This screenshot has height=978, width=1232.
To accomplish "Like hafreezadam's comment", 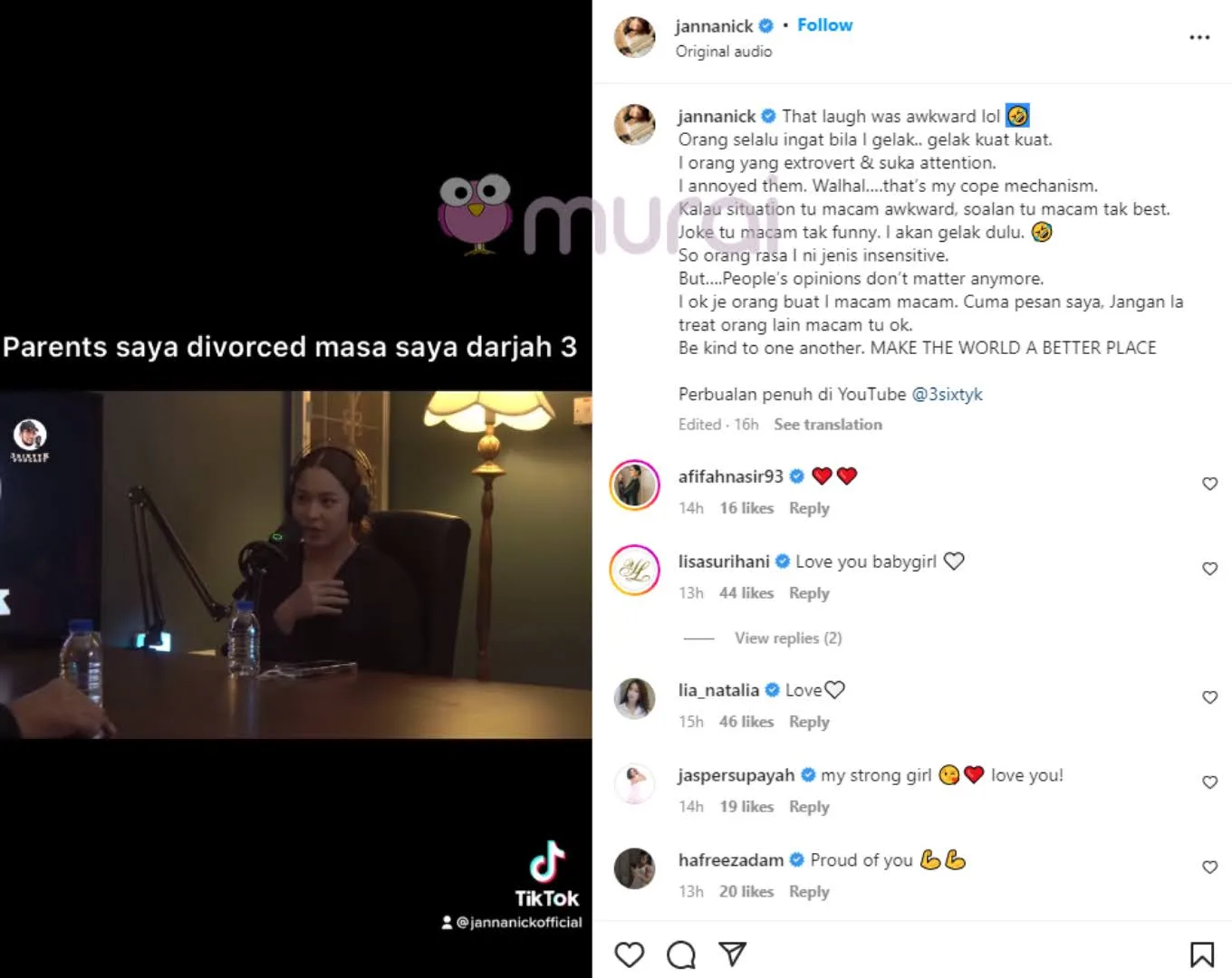I will [x=1209, y=868].
